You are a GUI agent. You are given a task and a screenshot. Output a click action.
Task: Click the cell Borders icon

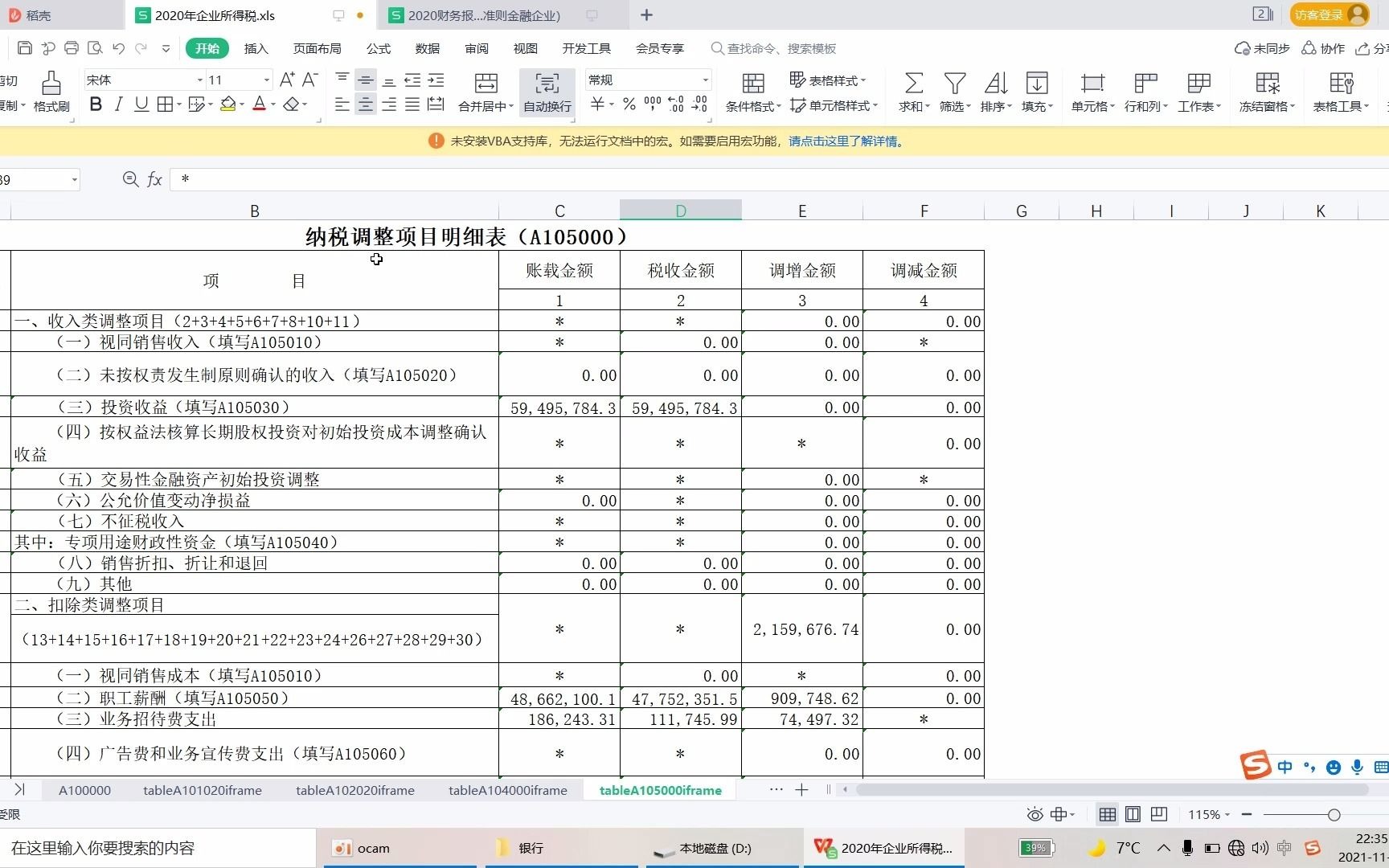coord(165,104)
